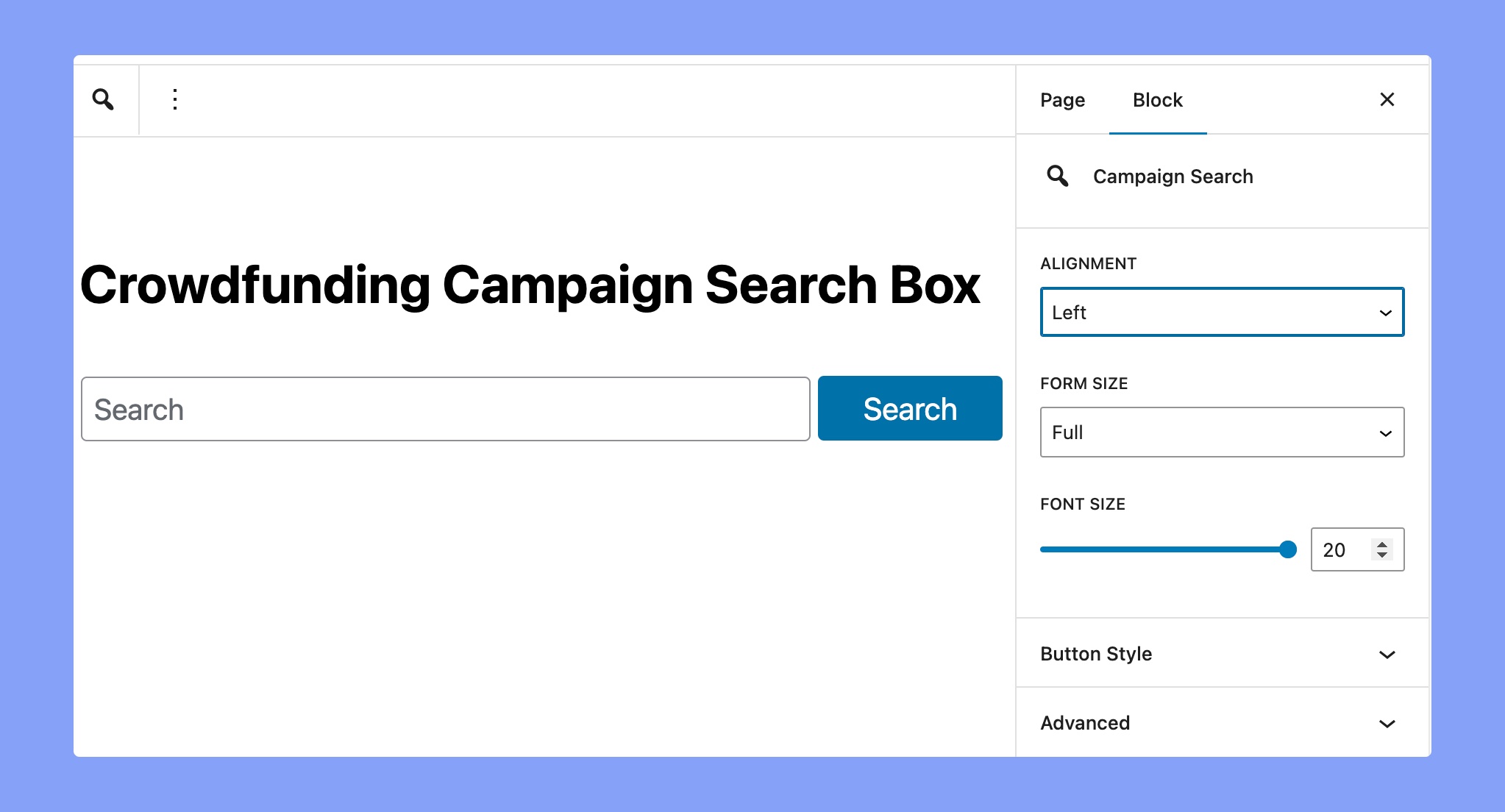Open the Form Size dropdown showing Full
Screen dimensions: 1505x812
click(1222, 432)
